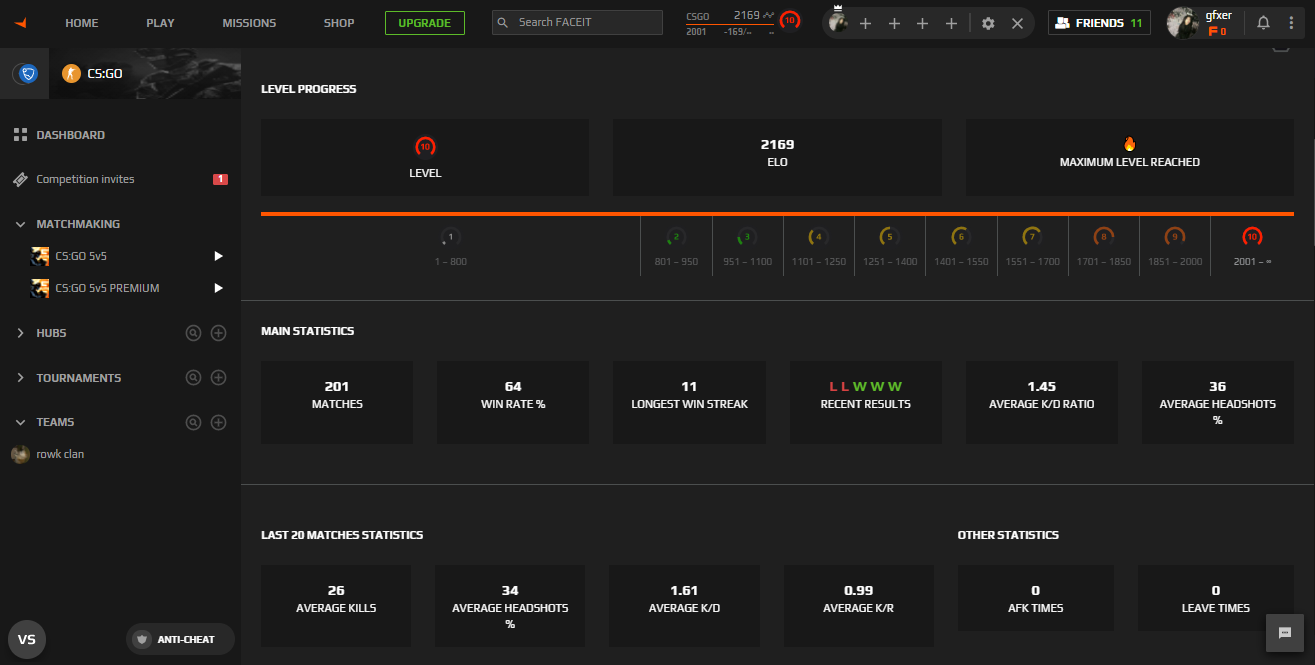Screen dimensions: 1315x665
Task: Click the VS round button
Action: click(27, 639)
